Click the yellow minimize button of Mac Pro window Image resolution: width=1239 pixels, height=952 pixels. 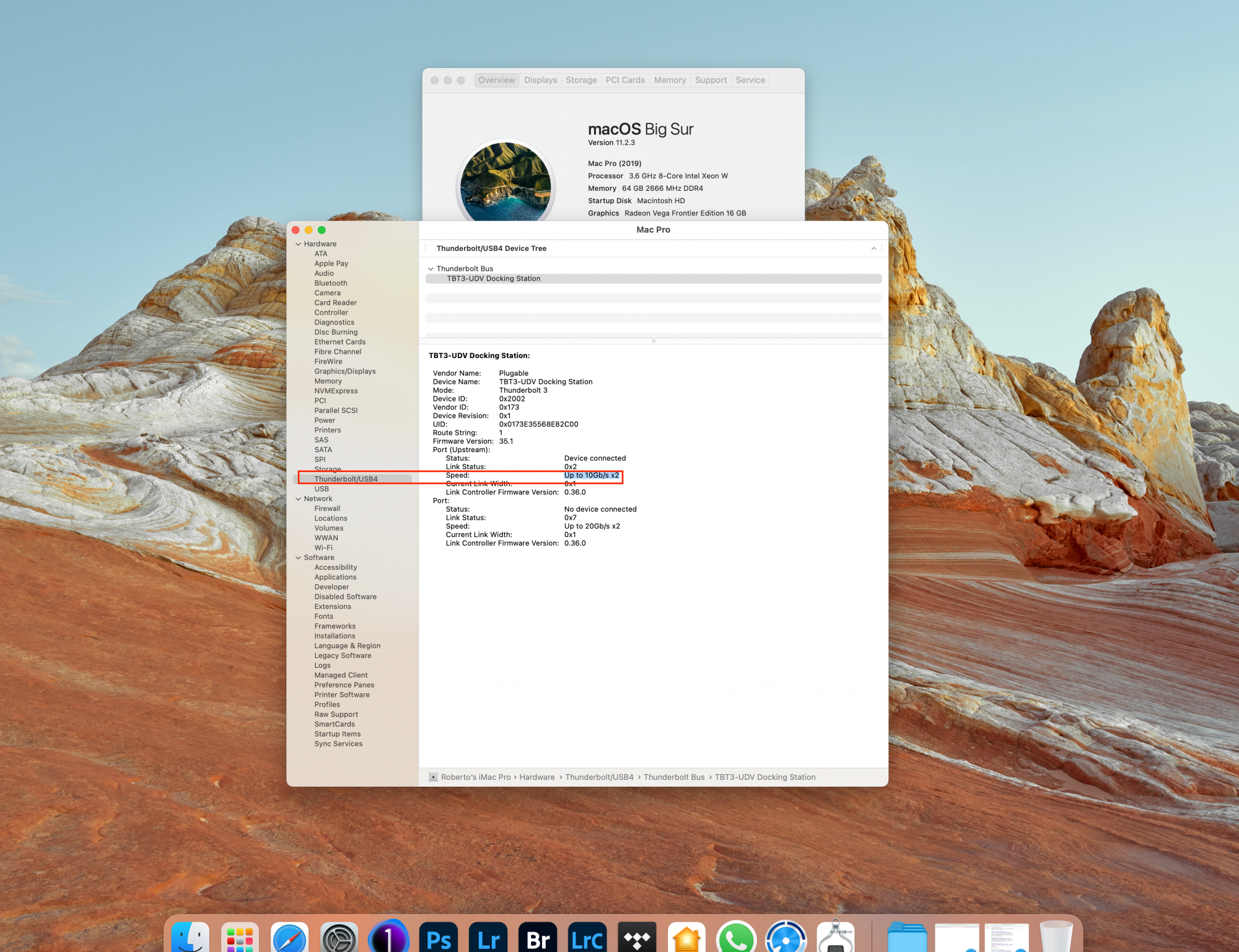tap(309, 230)
